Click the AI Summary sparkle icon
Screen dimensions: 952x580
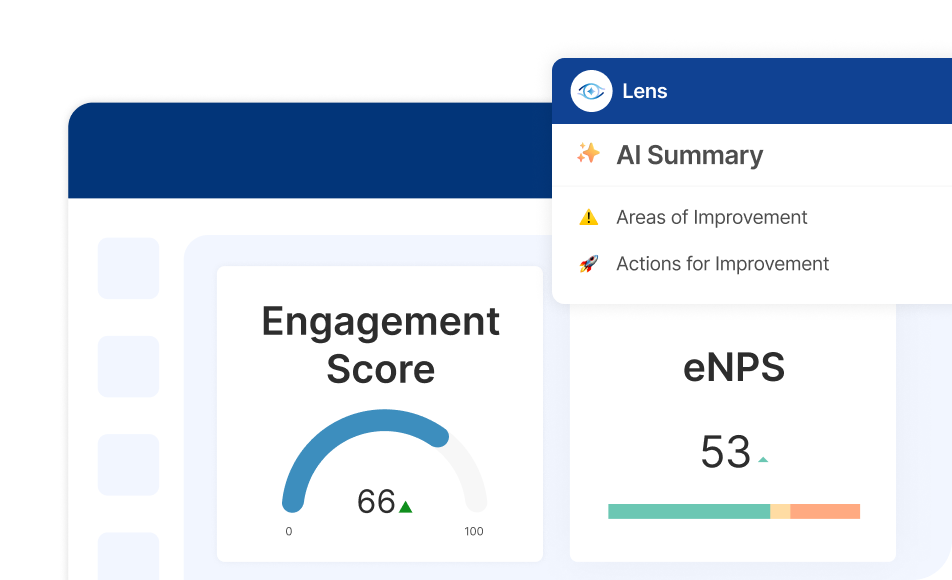coord(588,154)
